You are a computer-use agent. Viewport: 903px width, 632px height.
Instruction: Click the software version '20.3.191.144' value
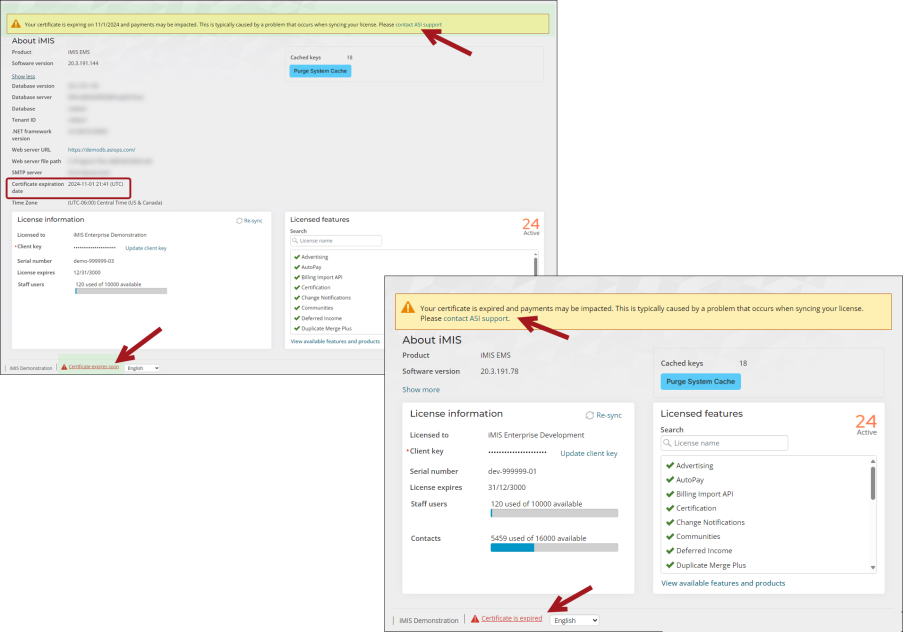click(x=83, y=63)
